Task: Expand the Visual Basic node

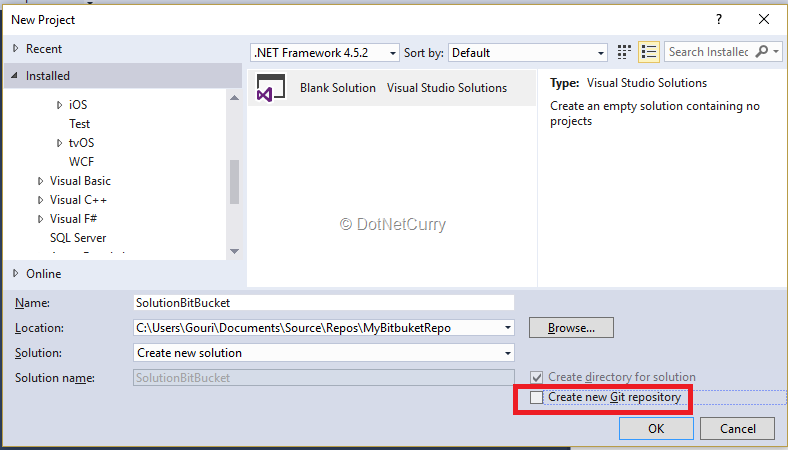Action: (40, 181)
